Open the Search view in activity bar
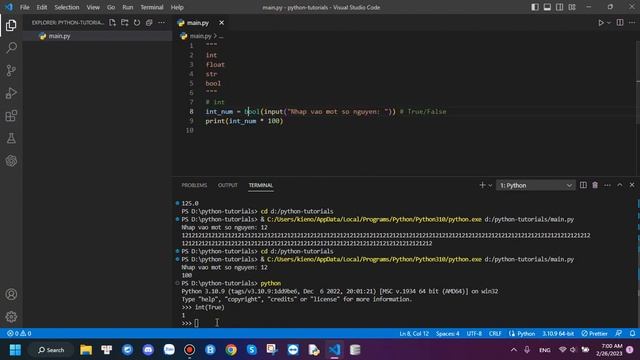This screenshot has width=640, height=360. [11, 48]
